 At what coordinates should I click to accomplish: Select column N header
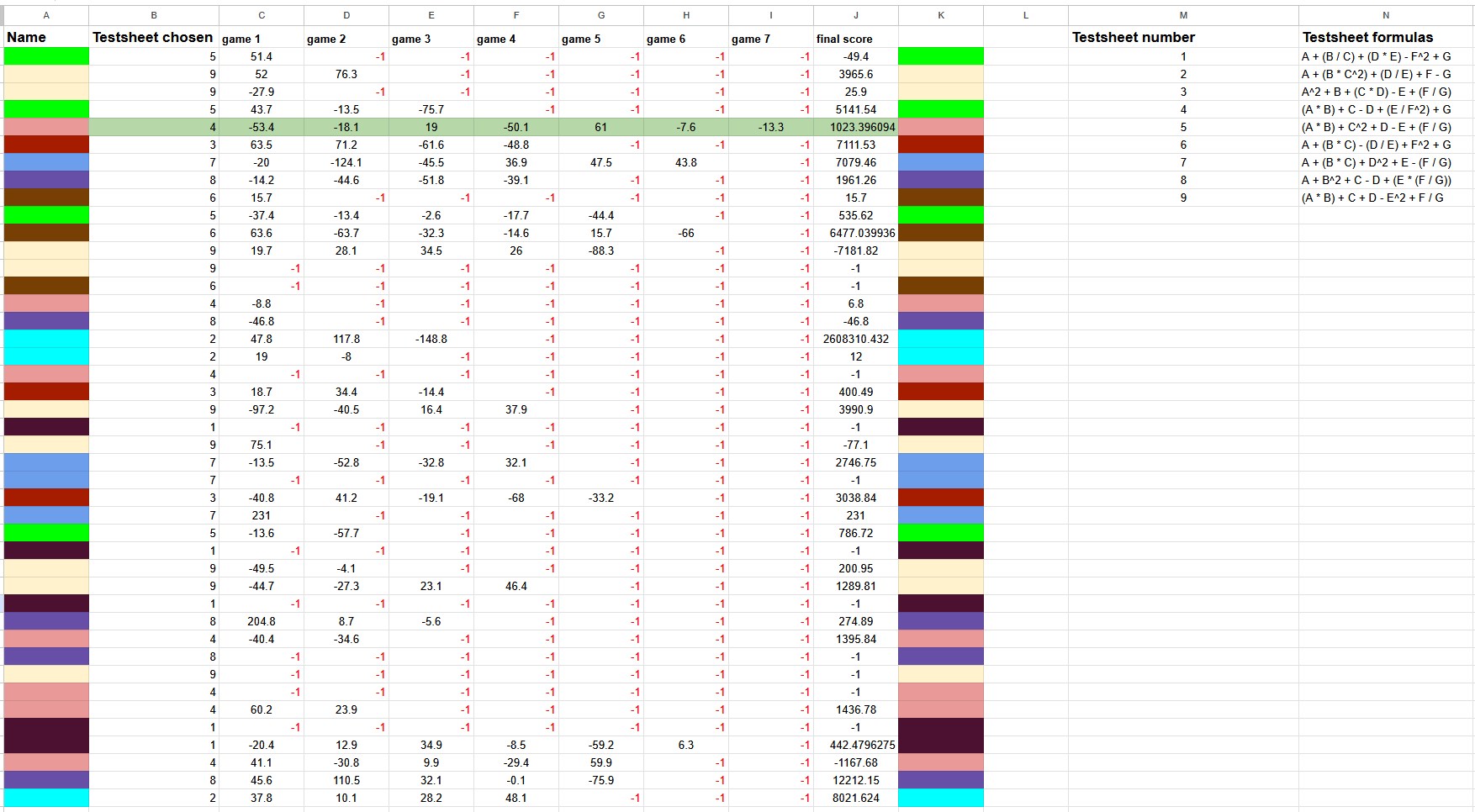pyautogui.click(x=1386, y=15)
